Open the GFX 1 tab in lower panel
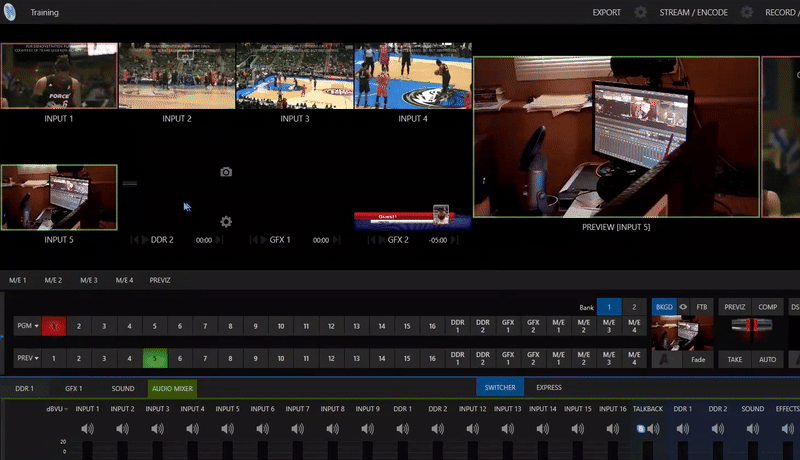800x460 pixels. click(73, 389)
